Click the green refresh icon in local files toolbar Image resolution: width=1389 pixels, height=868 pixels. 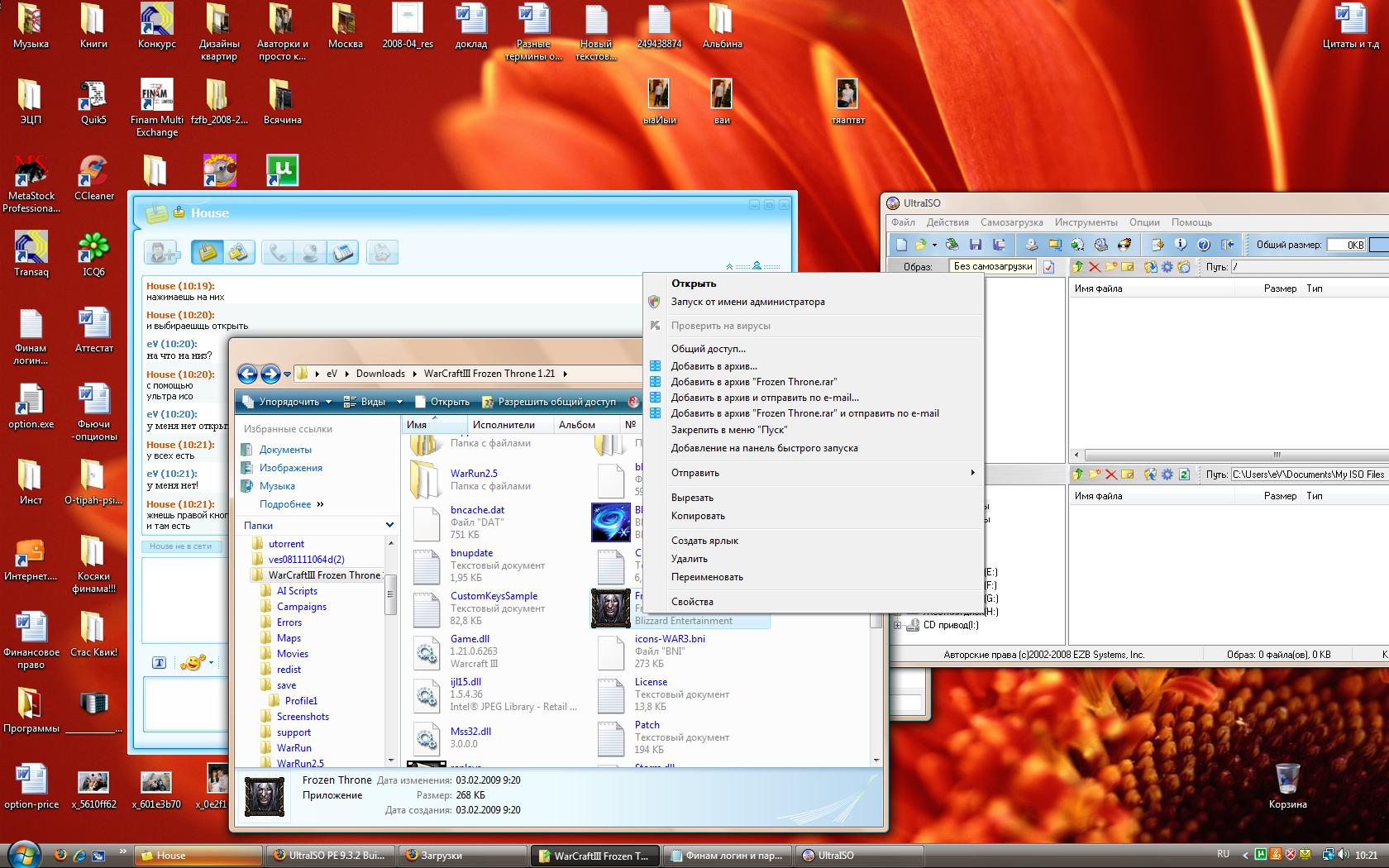[1184, 475]
